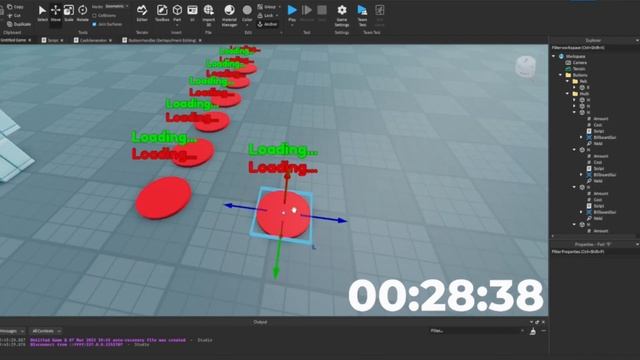
Task: Open the dropdown arrow under Part
Action: pos(177,24)
